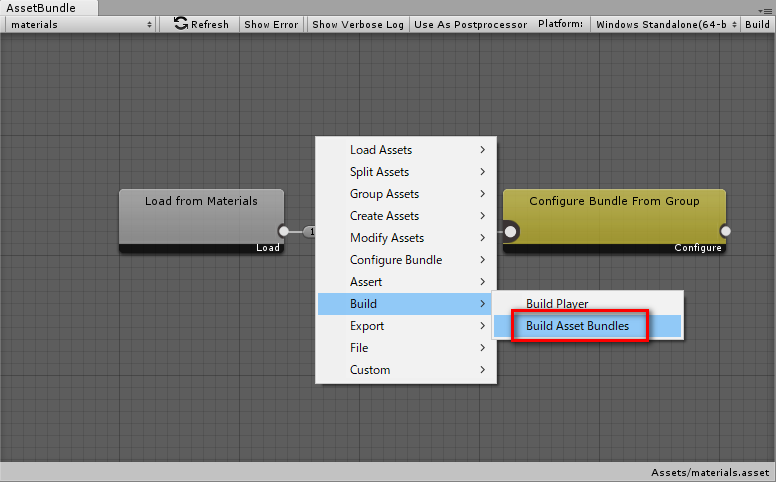Click the connection count badge on edge
Screen dimensions: 776x482
pyautogui.click(x=310, y=231)
